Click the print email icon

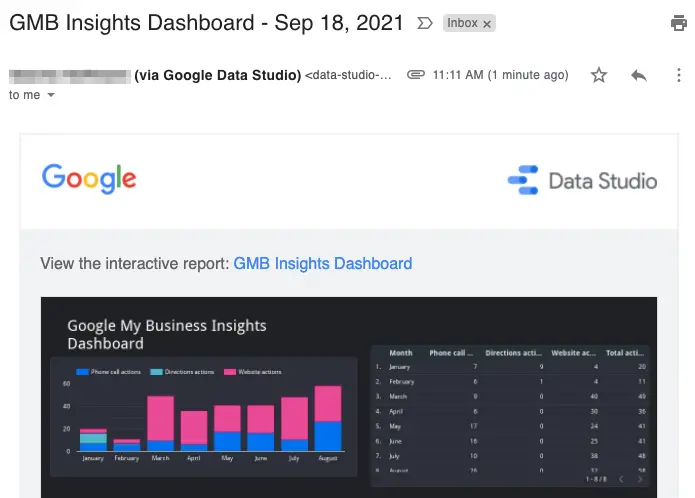[x=678, y=23]
